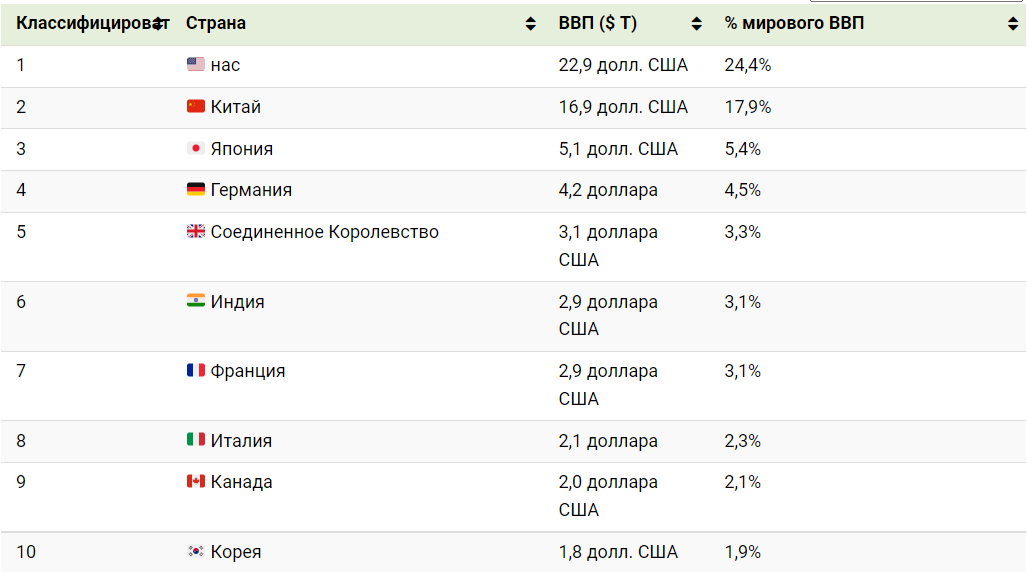Sort by ВВП ($ T) column arrow

point(696,24)
